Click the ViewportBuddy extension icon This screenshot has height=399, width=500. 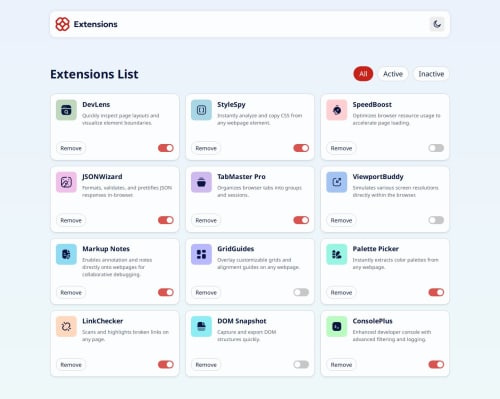(x=337, y=182)
